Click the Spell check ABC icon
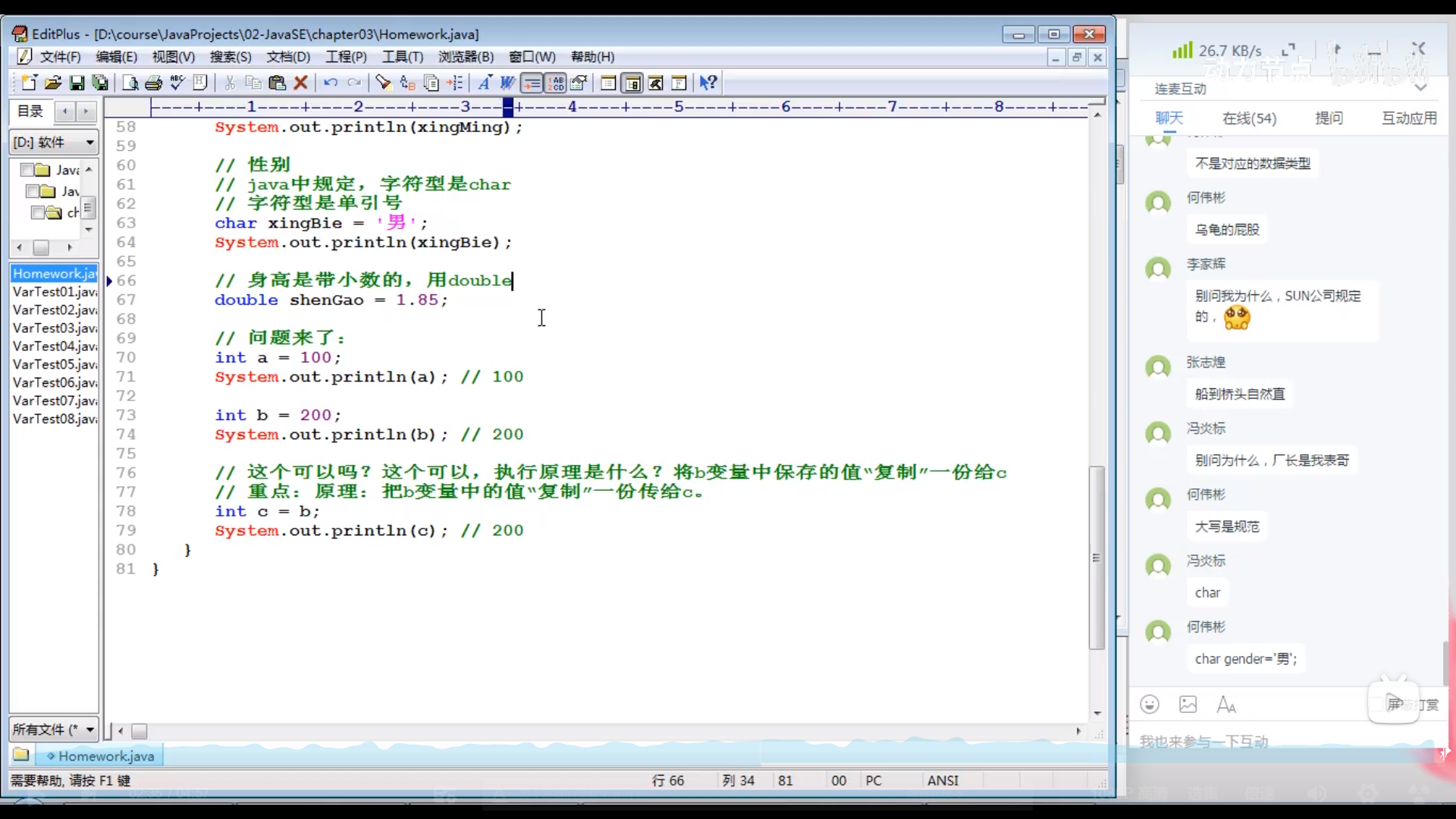1456x819 pixels. click(x=177, y=83)
